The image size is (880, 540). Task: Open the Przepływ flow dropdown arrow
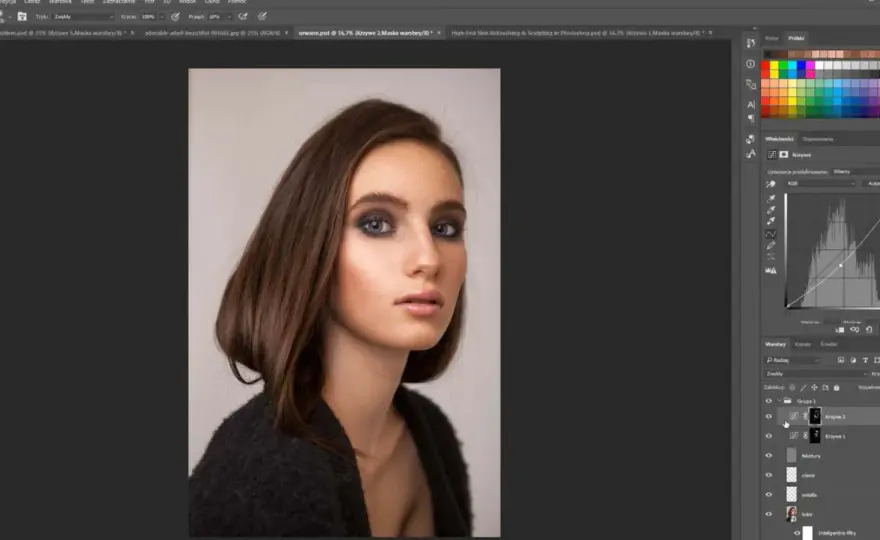229,17
